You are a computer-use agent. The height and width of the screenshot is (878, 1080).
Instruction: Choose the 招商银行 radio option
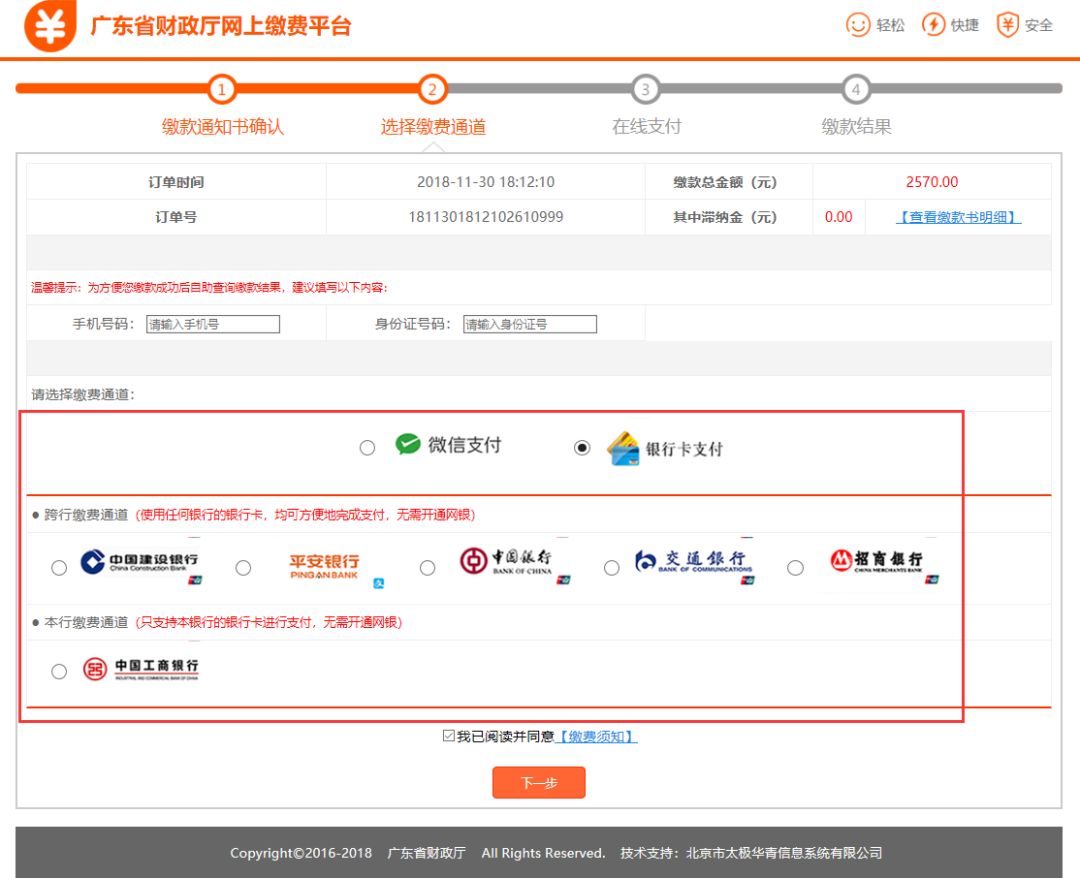coord(796,568)
